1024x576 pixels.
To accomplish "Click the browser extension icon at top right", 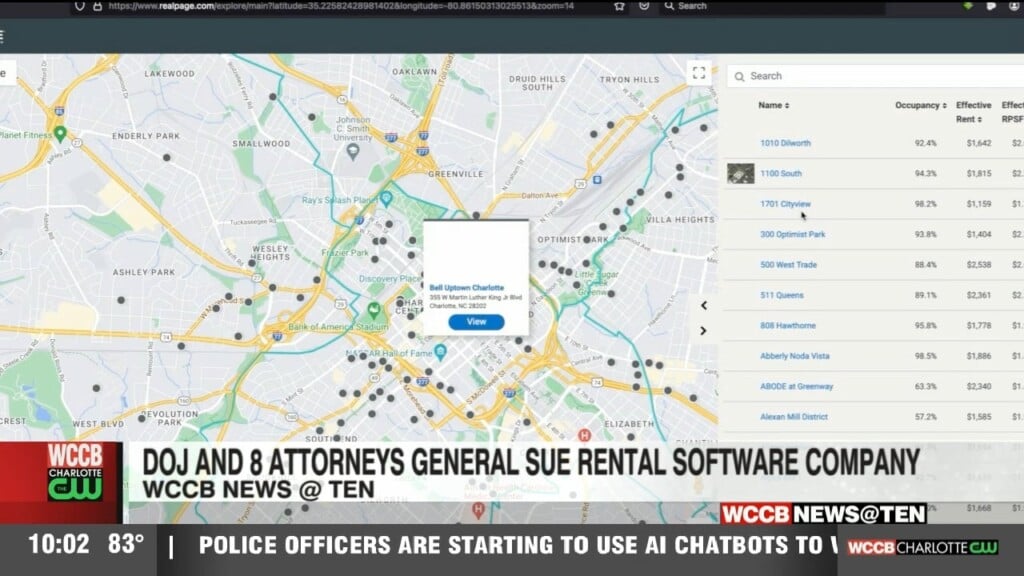I will [x=968, y=5].
